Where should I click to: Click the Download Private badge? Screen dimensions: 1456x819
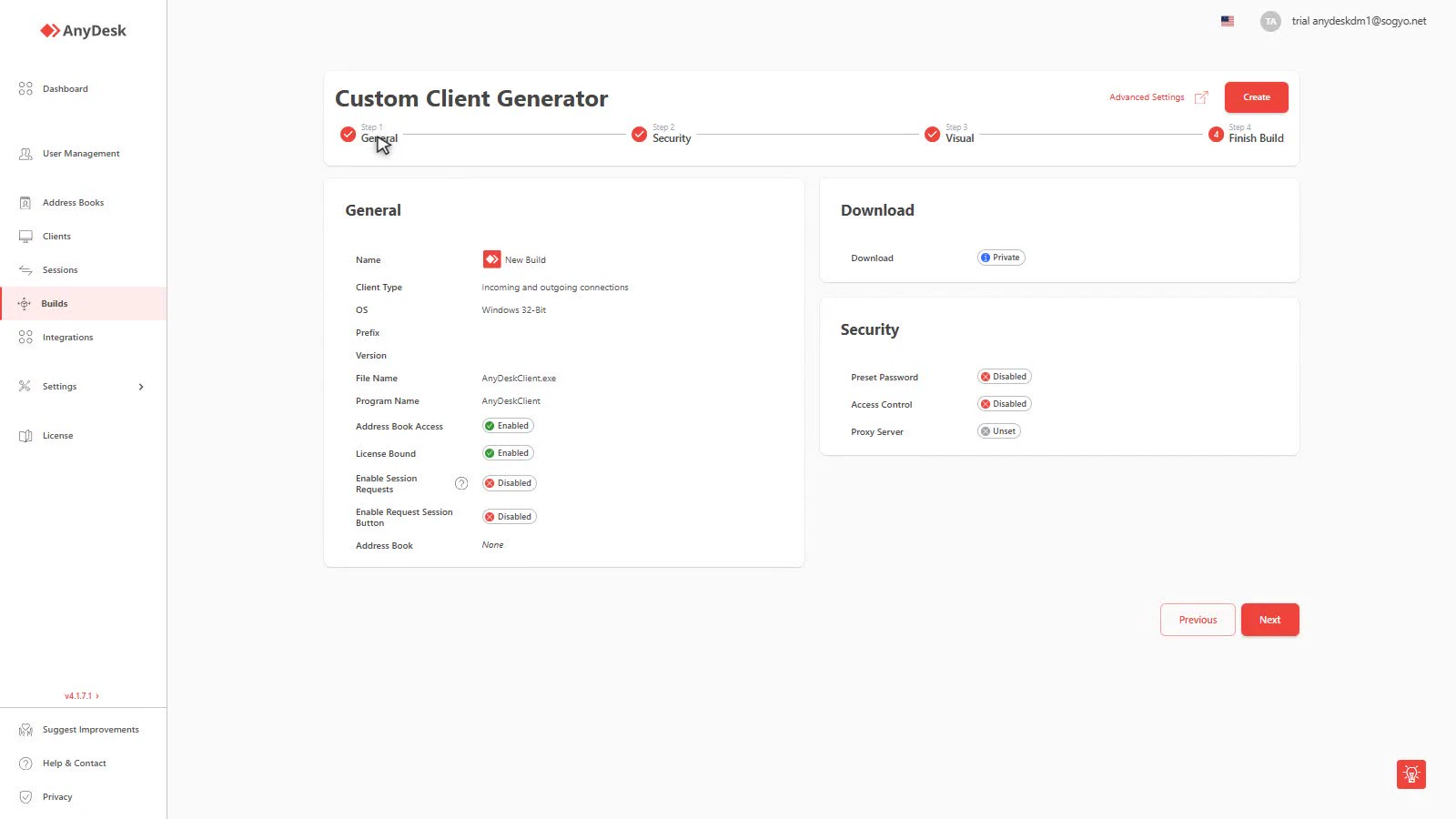tap(1001, 258)
